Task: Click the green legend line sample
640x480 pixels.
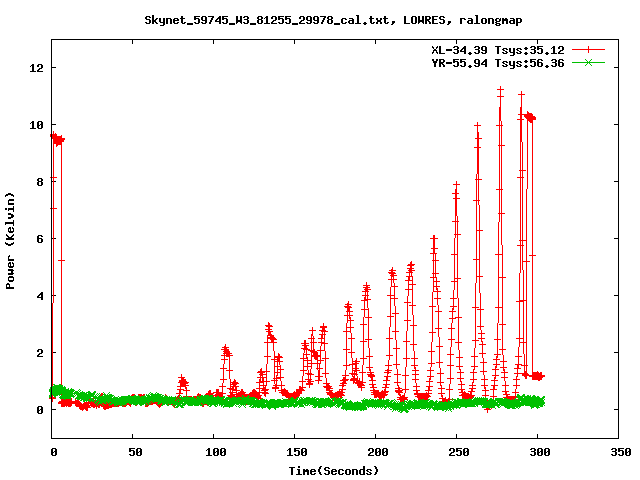Action: 588,62
